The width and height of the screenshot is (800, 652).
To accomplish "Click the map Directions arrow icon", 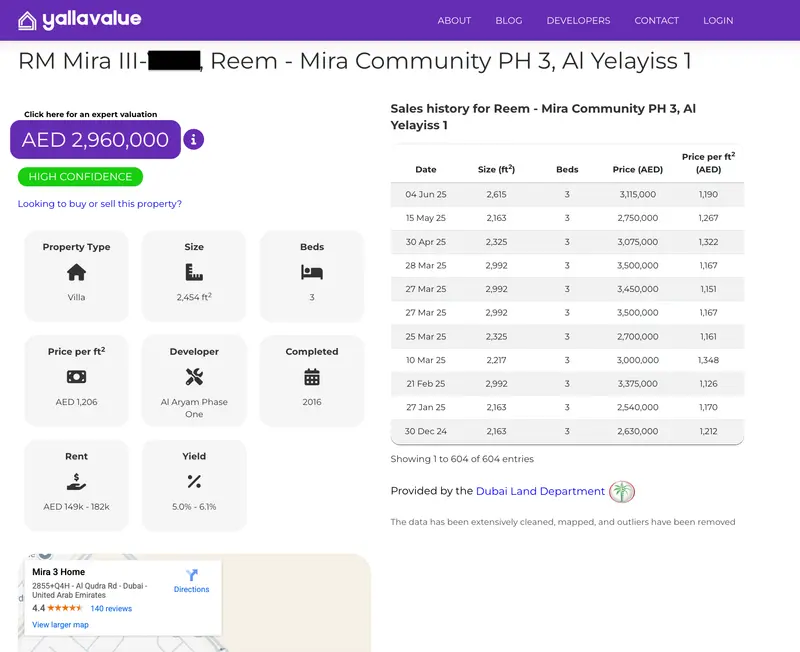I will (191, 575).
